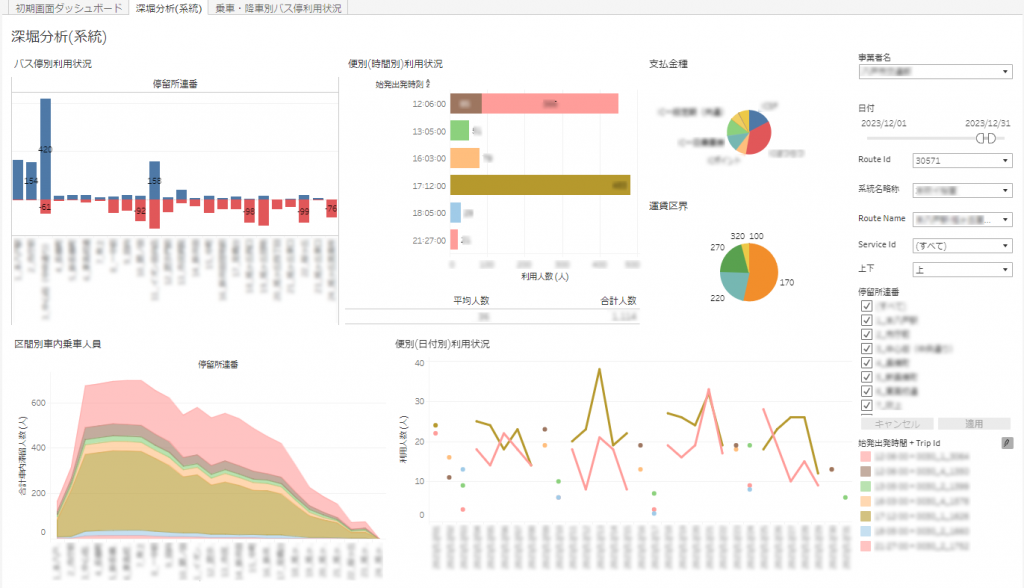Click the キャンセル button
Image resolution: width=1024 pixels, height=588 pixels.
tap(897, 424)
